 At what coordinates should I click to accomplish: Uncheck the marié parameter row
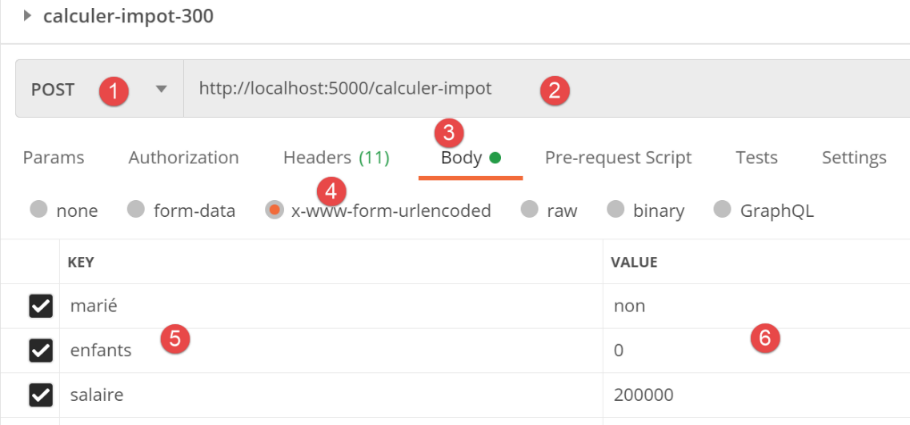point(40,306)
